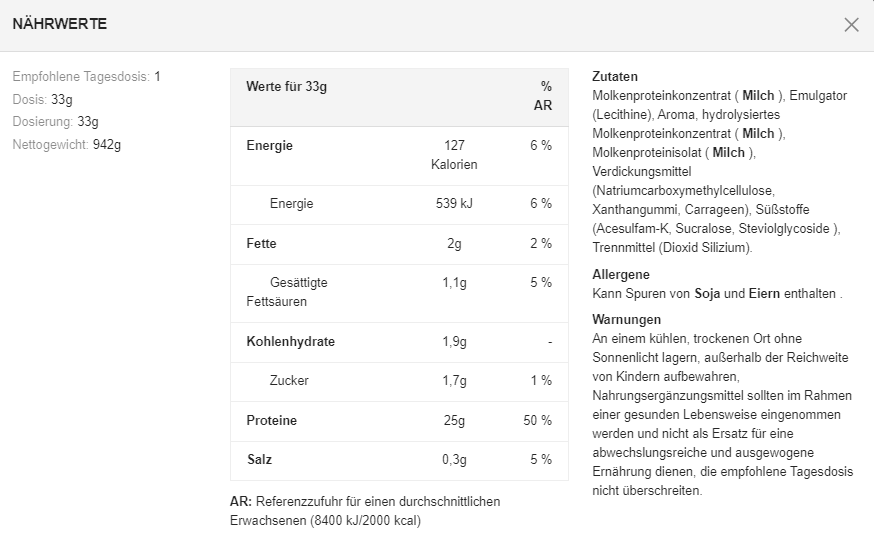
Task: Click the Empfohlene Tagesdosis label
Action: click(81, 76)
